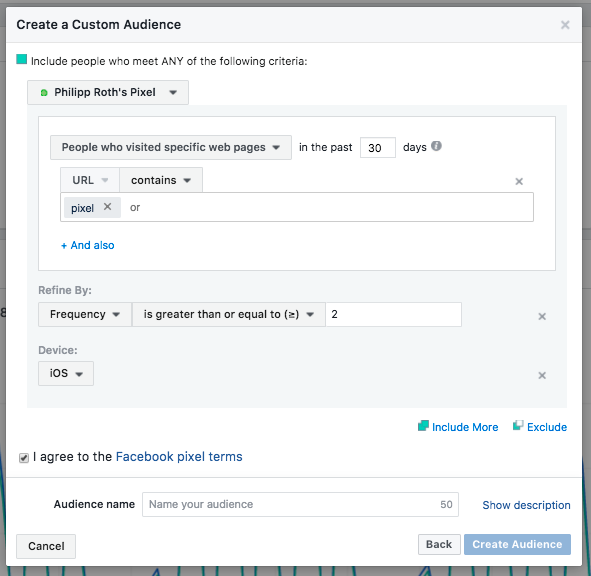Click the + And also link
The height and width of the screenshot is (576, 591).
tap(88, 245)
